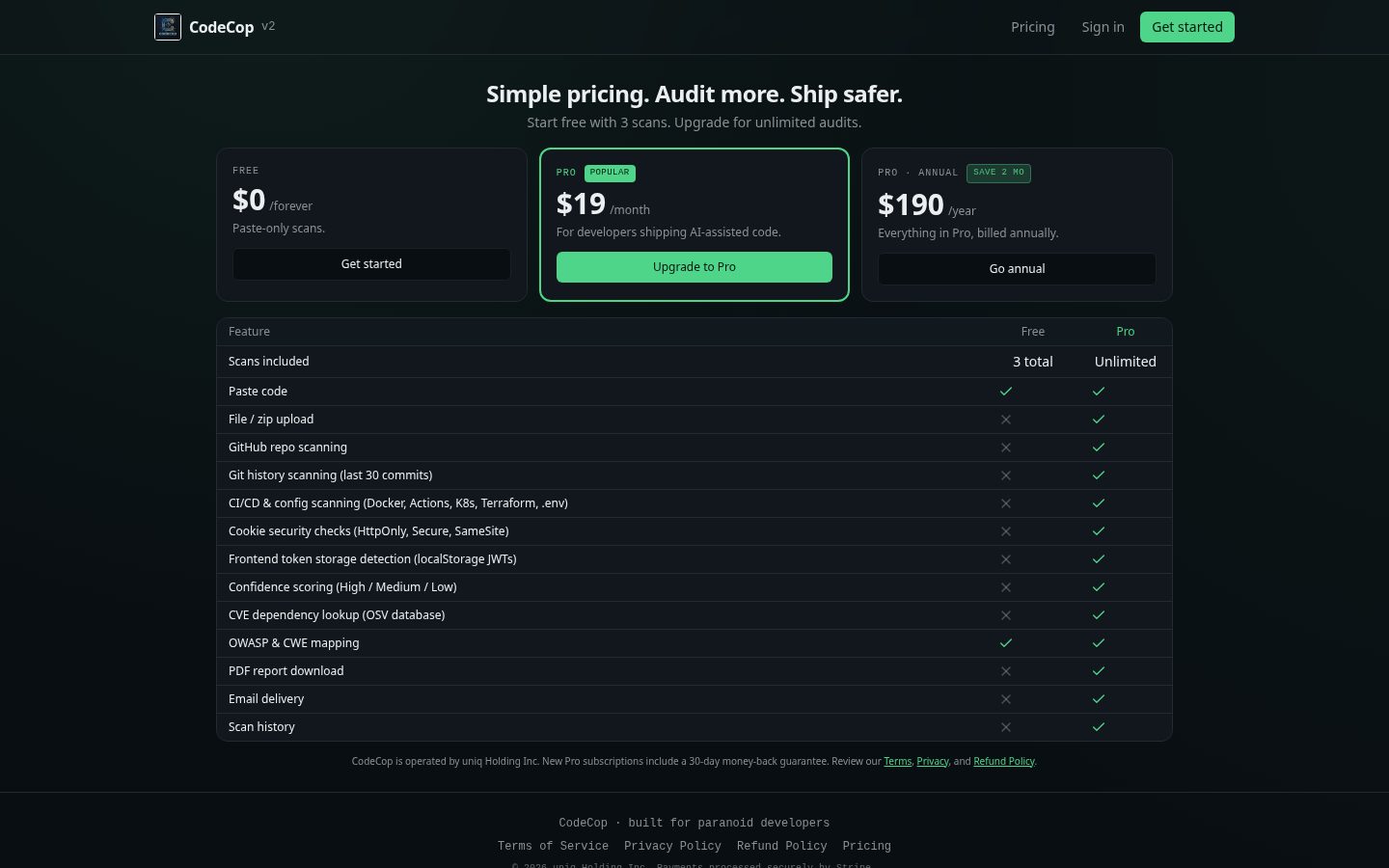This screenshot has height=868, width=1389.
Task: Click the 'Unlimited' cell
Action: coord(1126,362)
